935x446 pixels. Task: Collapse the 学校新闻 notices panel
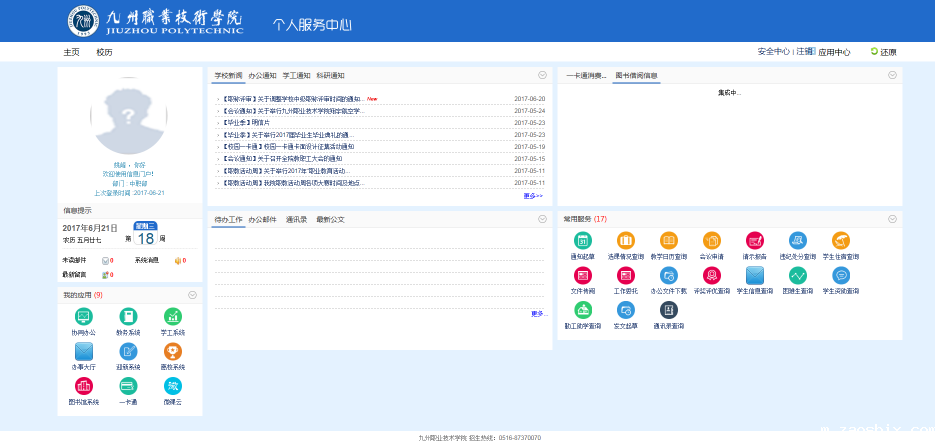point(542,75)
